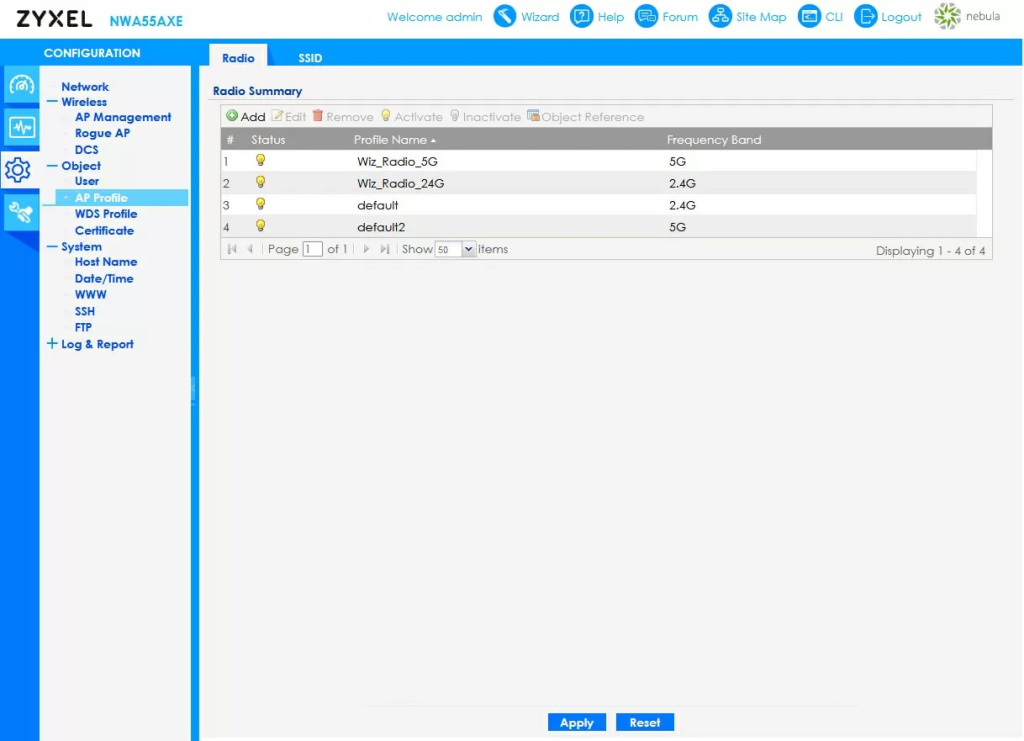Open the Maintenance tools sidebar icon
The width and height of the screenshot is (1024, 741).
pos(21,211)
